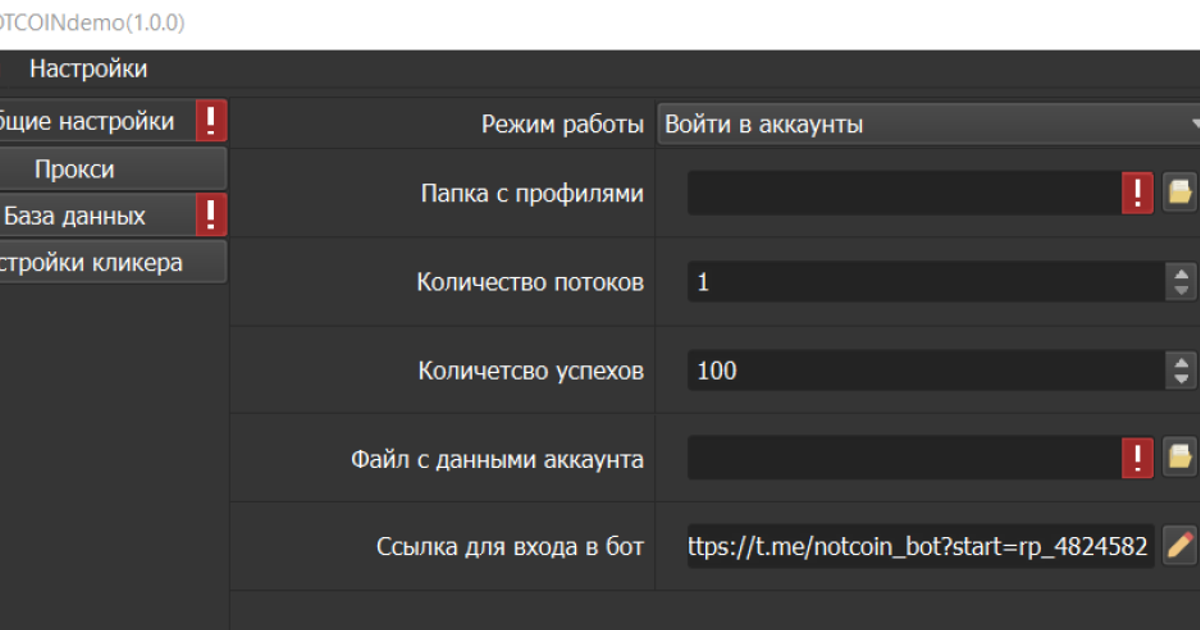Click the "Папка с профилями" label
Viewport: 1200px width, 630px height.
(532, 194)
